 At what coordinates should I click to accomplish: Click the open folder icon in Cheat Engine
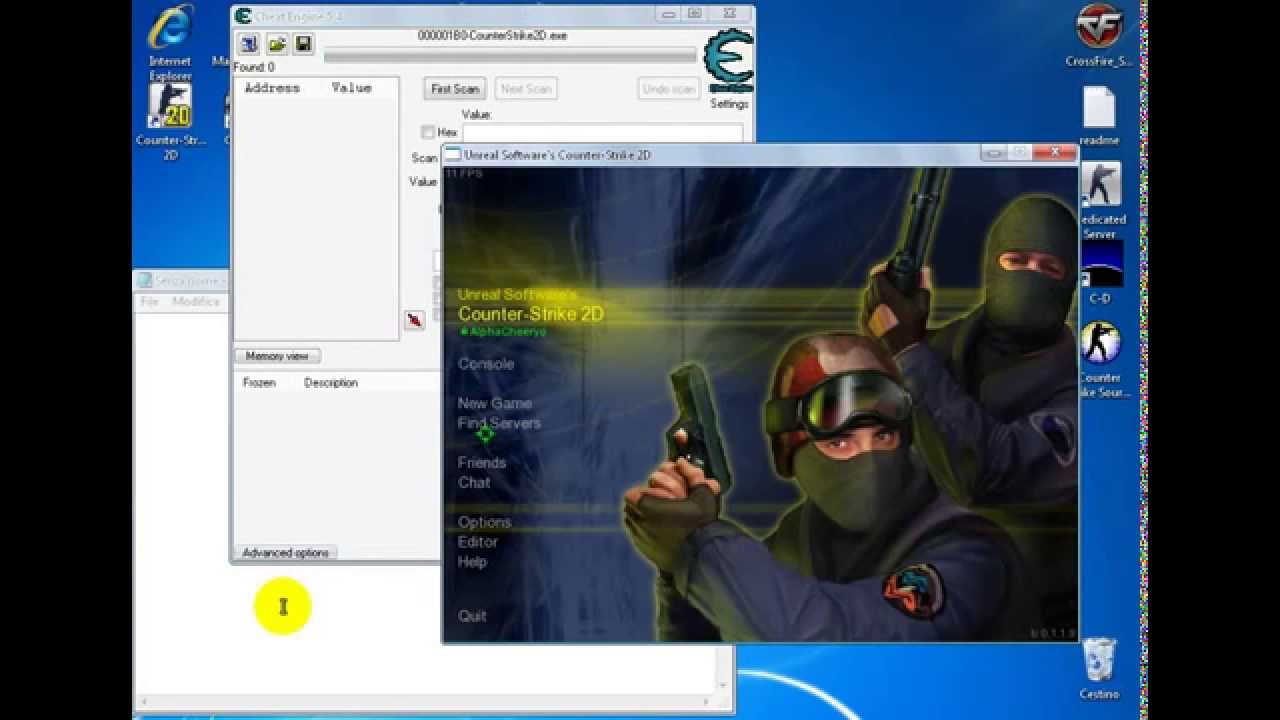pyautogui.click(x=277, y=43)
